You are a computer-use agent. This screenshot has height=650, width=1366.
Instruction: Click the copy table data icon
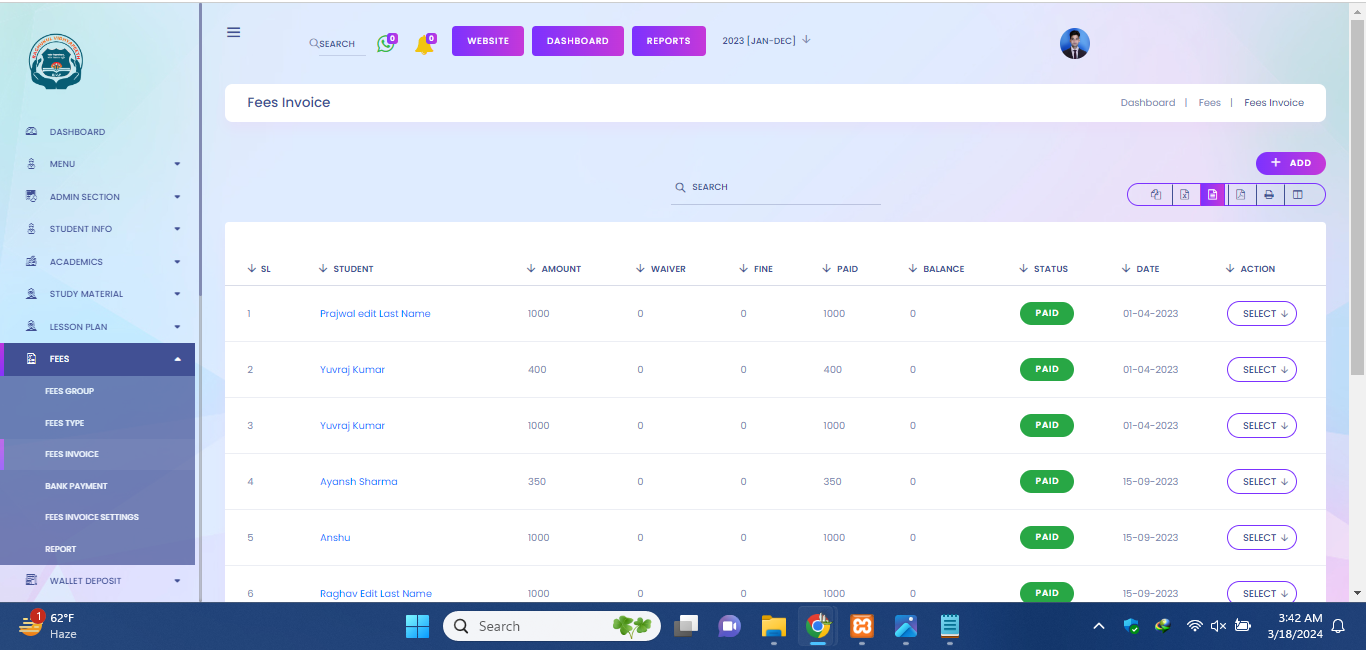[x=1156, y=195]
